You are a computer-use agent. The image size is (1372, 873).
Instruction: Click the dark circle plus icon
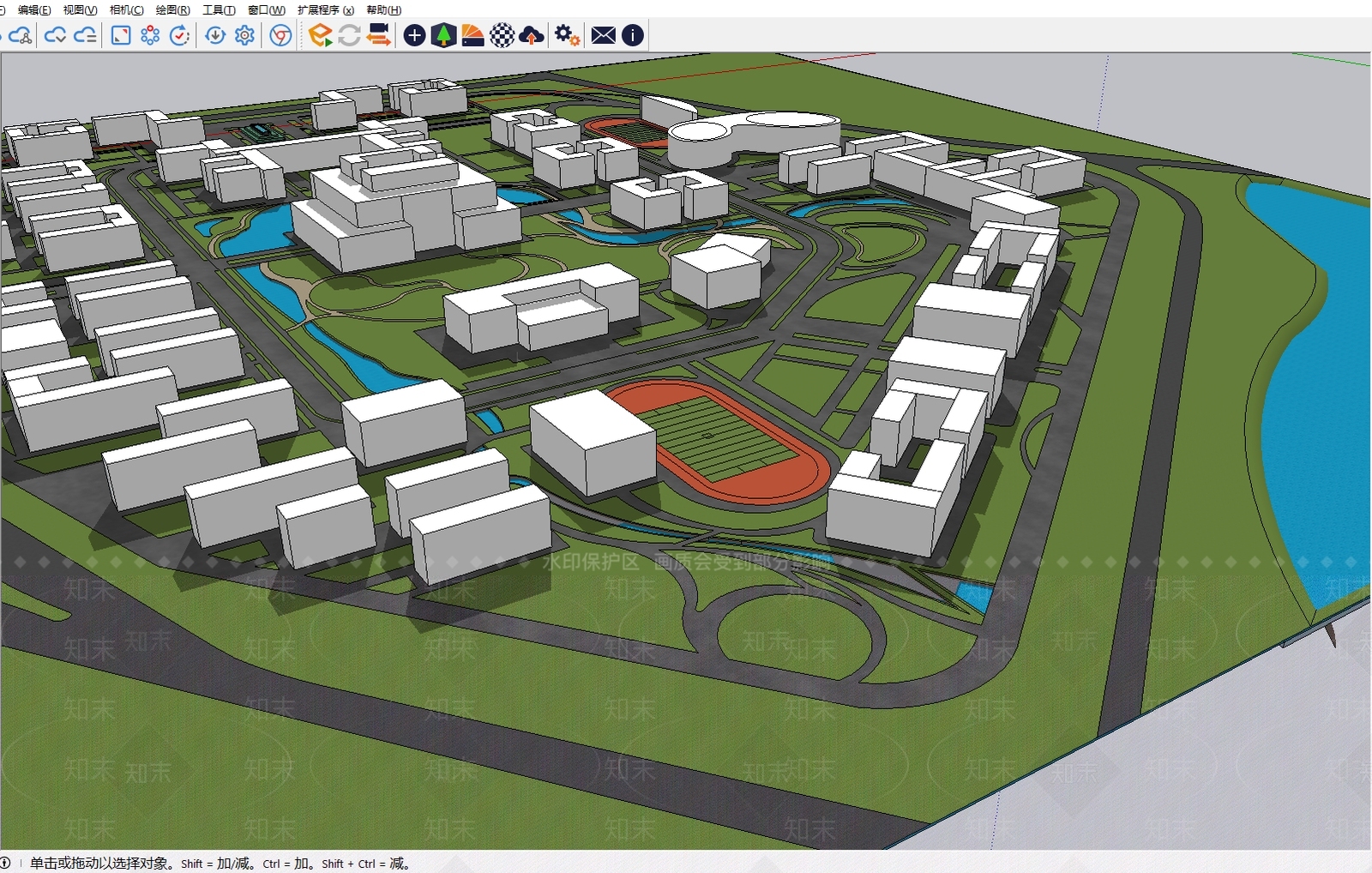point(414,35)
